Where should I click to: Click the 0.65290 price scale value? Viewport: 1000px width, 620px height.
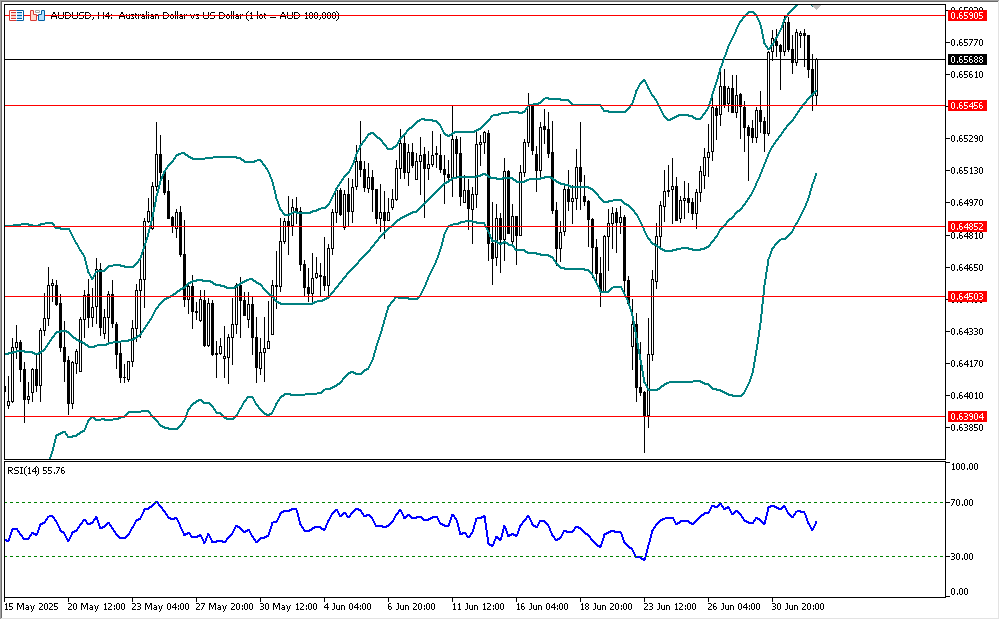(x=967, y=138)
